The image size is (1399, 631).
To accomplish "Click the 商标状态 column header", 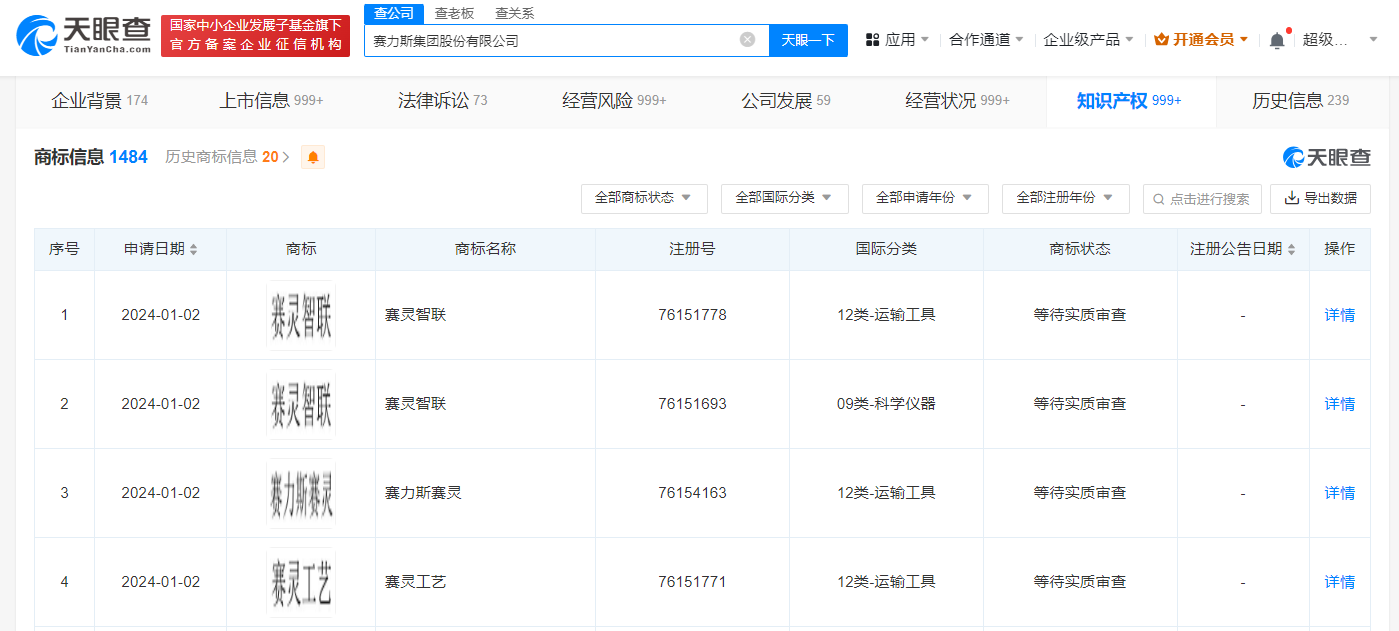I will click(1080, 249).
